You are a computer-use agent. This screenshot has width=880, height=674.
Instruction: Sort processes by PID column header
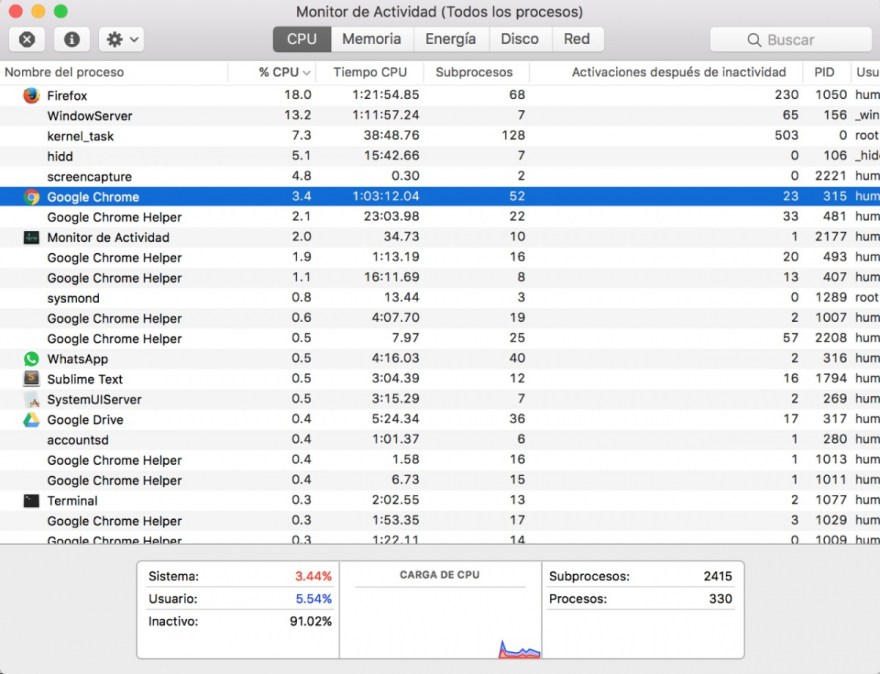[824, 72]
